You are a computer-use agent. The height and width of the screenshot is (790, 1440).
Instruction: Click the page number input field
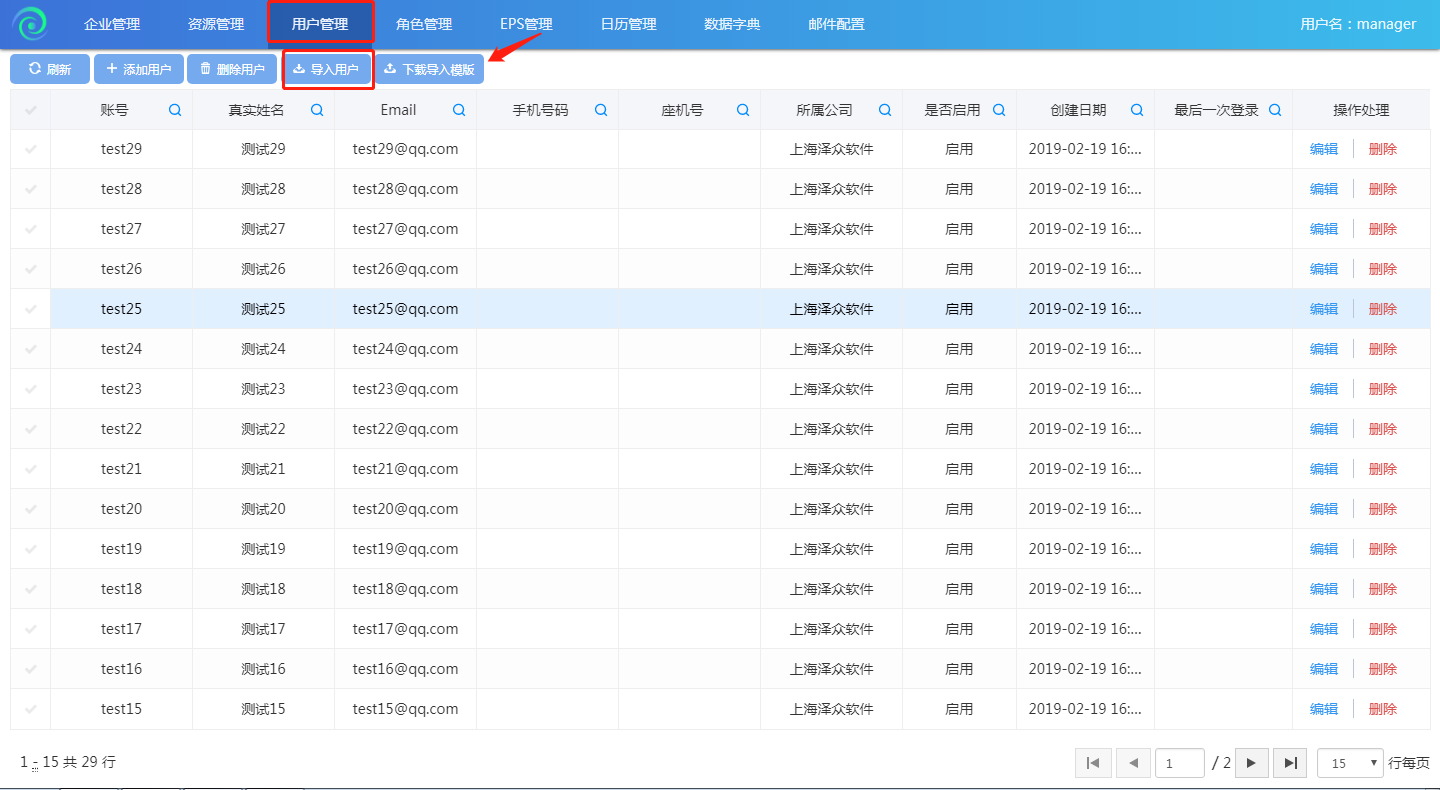pyautogui.click(x=1179, y=763)
